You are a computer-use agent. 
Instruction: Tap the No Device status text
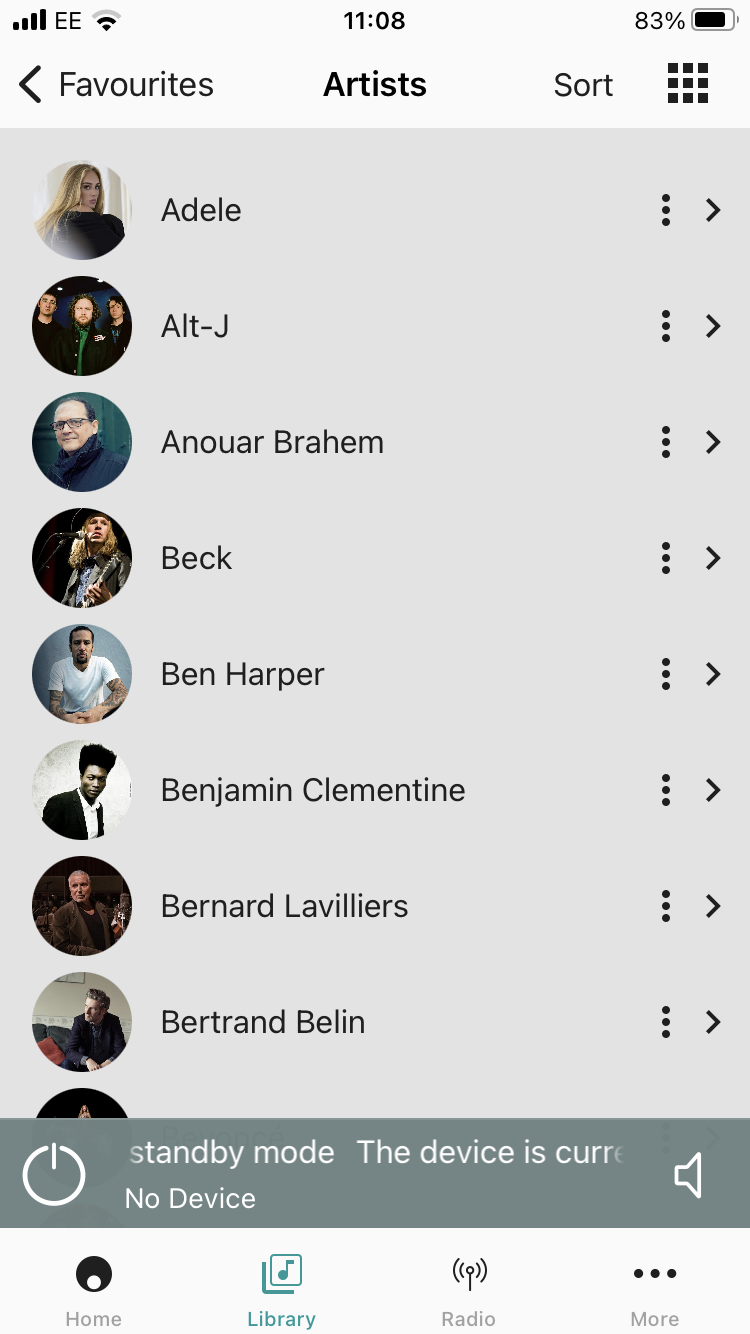[x=190, y=1198]
